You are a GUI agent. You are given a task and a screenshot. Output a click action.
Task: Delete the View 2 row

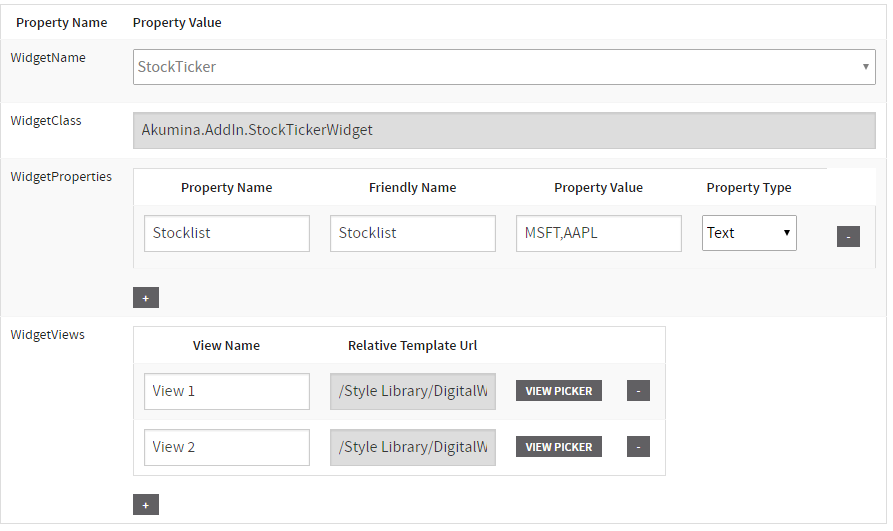tap(638, 447)
